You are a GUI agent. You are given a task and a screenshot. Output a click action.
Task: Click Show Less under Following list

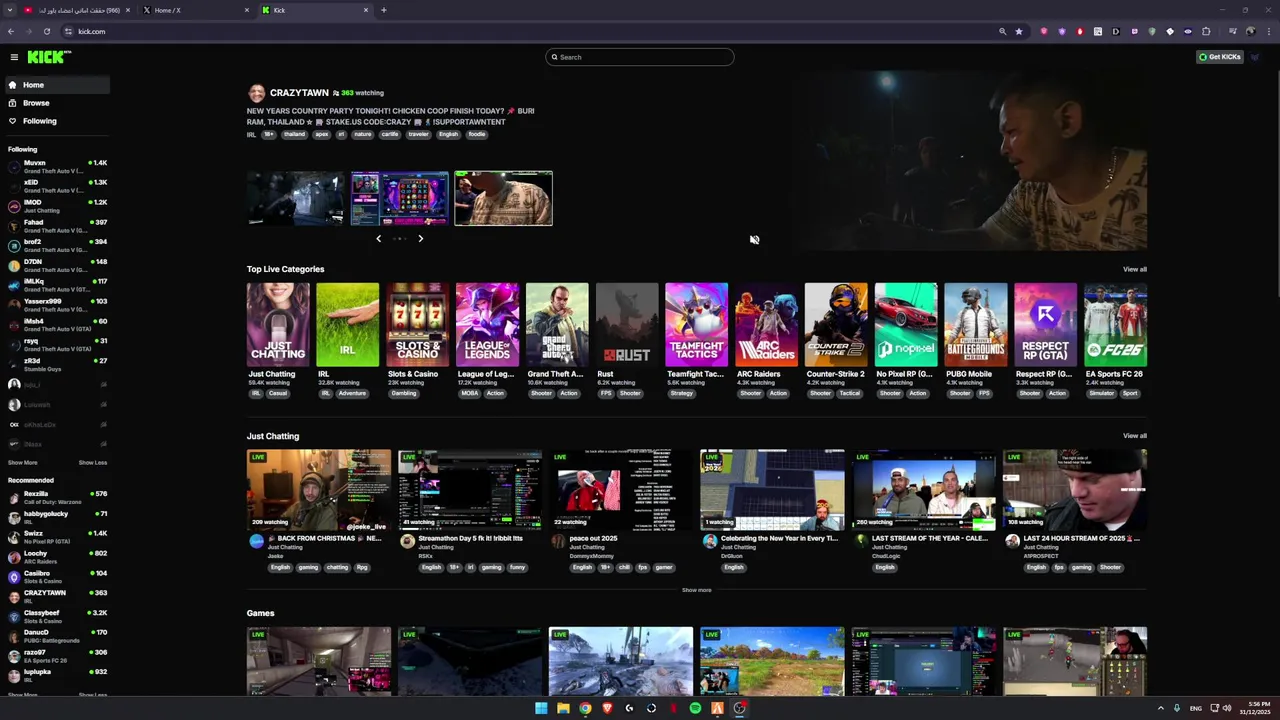coord(93,463)
